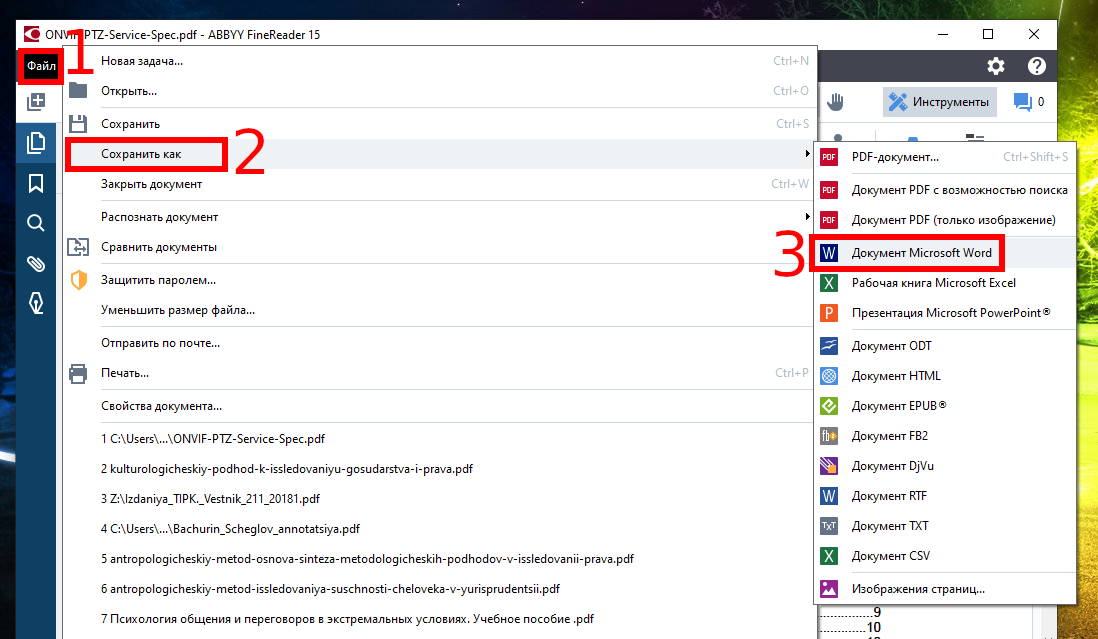Open the Digital signatures pen icon
The width and height of the screenshot is (1098, 639).
[36, 303]
